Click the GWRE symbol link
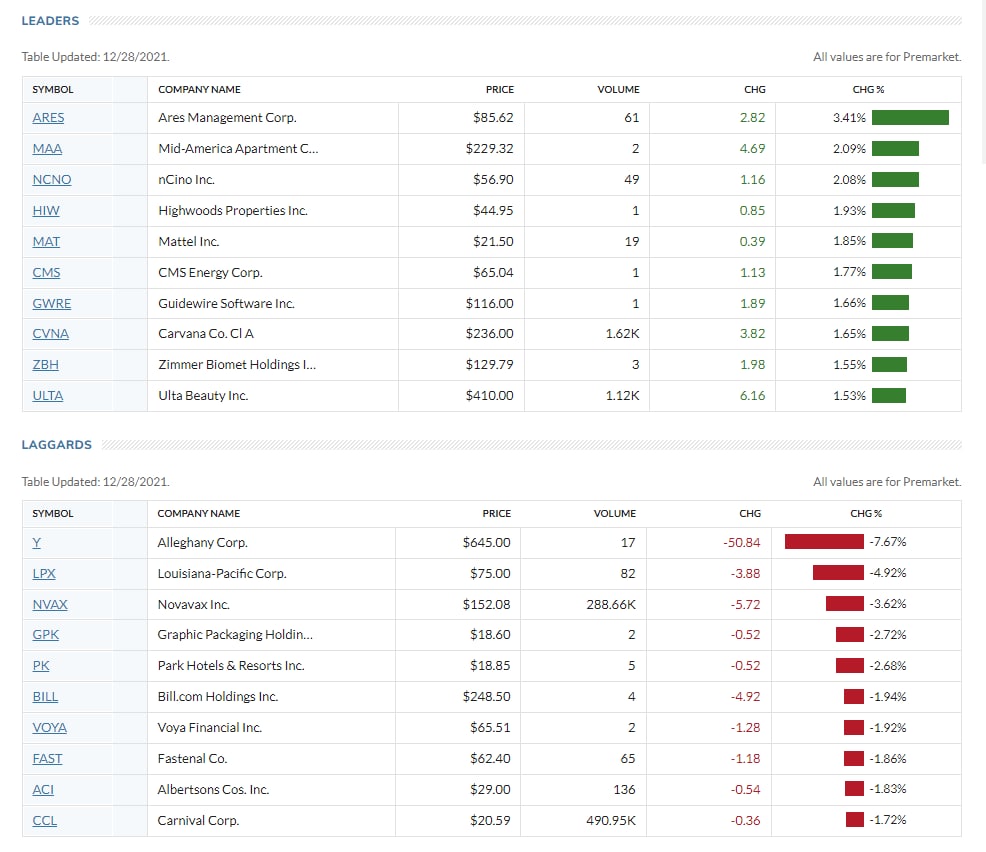 [x=52, y=303]
